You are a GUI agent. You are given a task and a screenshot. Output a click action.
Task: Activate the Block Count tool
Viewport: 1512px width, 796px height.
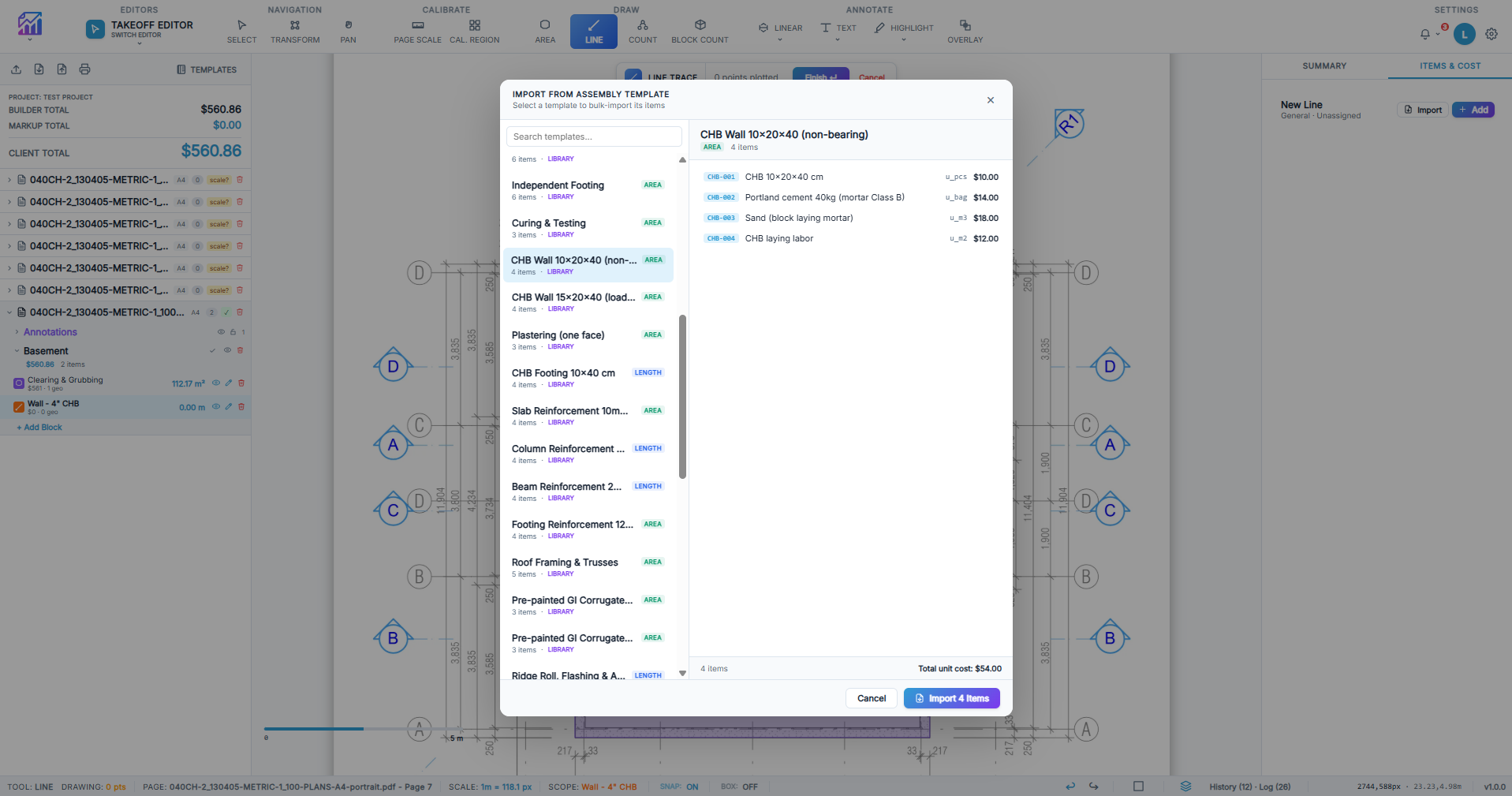coord(700,31)
